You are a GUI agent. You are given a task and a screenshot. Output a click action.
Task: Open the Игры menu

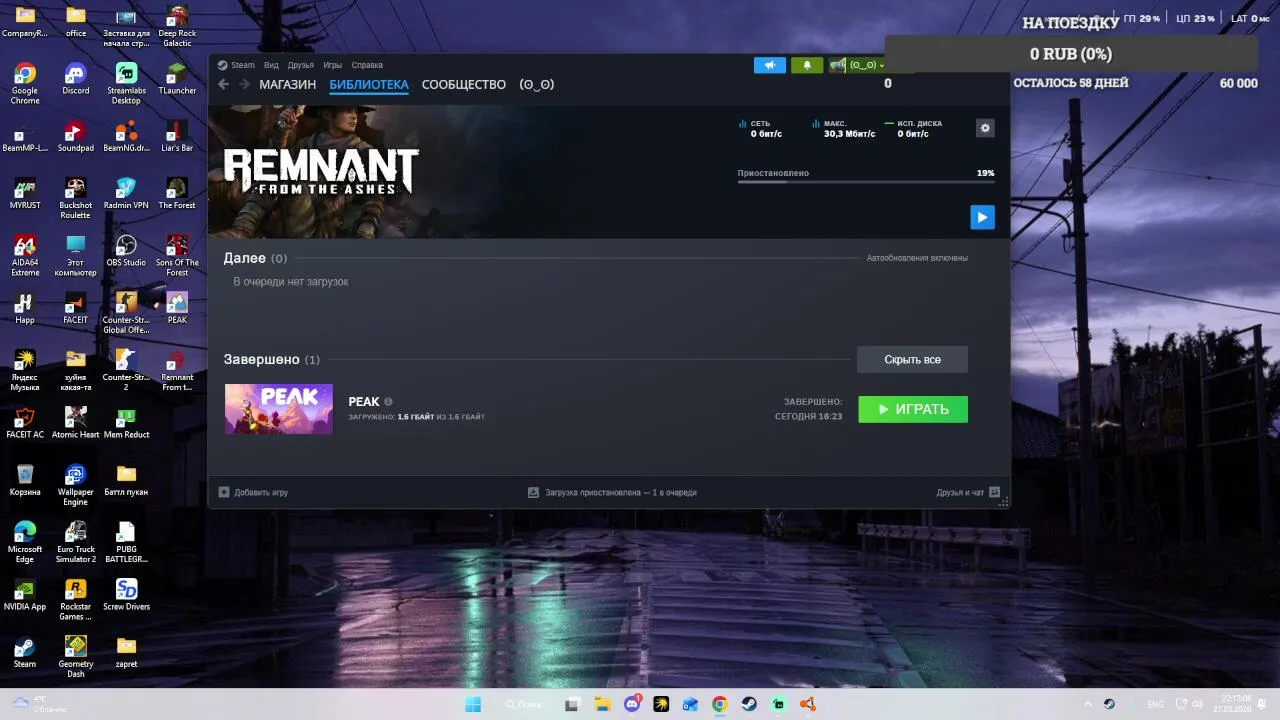[x=333, y=65]
